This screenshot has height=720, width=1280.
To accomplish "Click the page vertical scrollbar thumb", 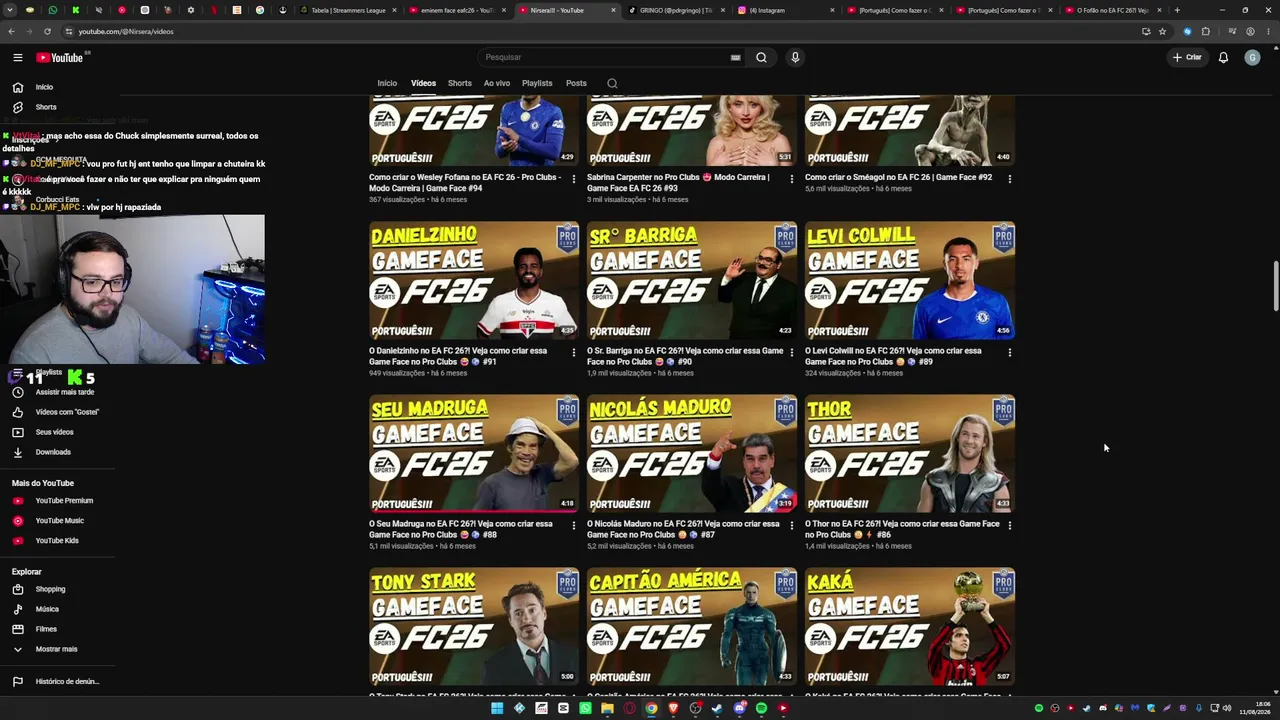I will [1275, 287].
